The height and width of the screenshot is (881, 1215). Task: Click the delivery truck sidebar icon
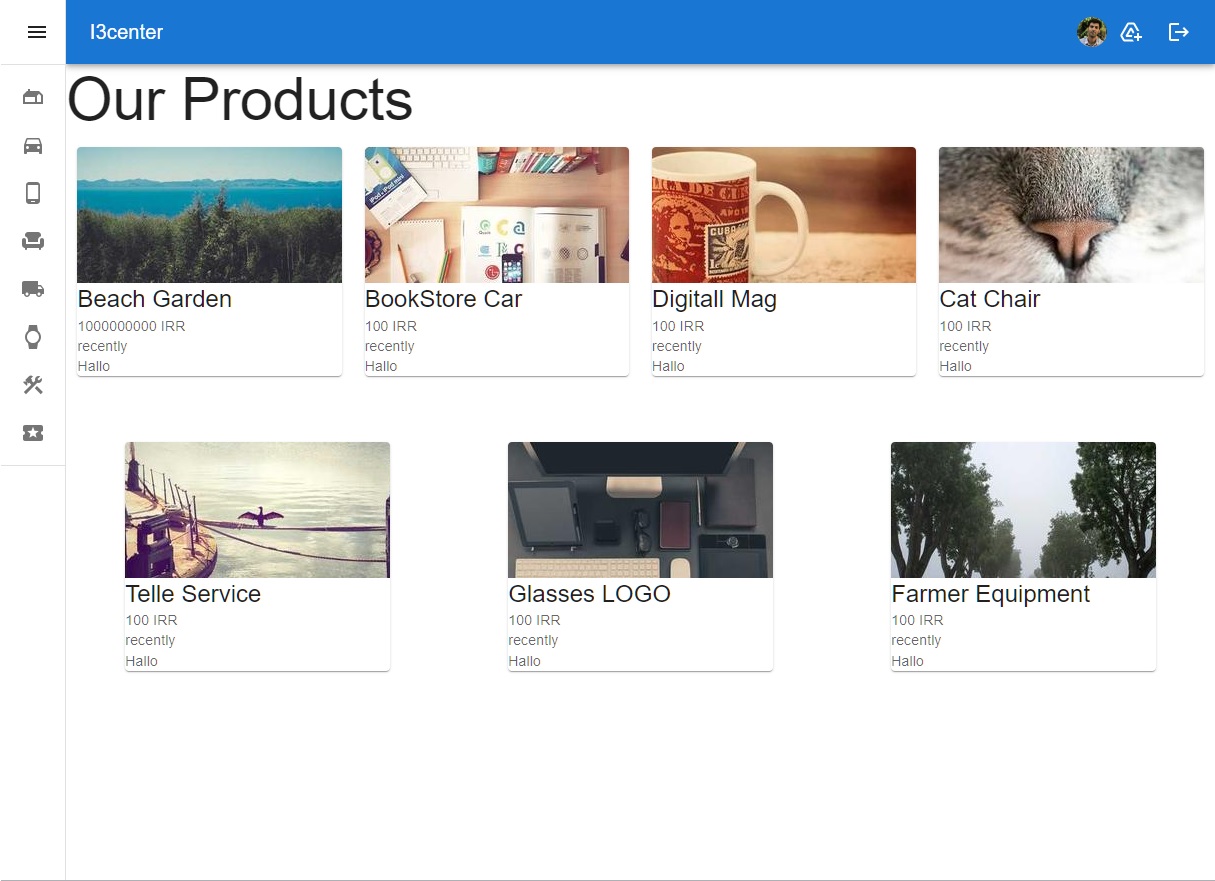(x=33, y=289)
